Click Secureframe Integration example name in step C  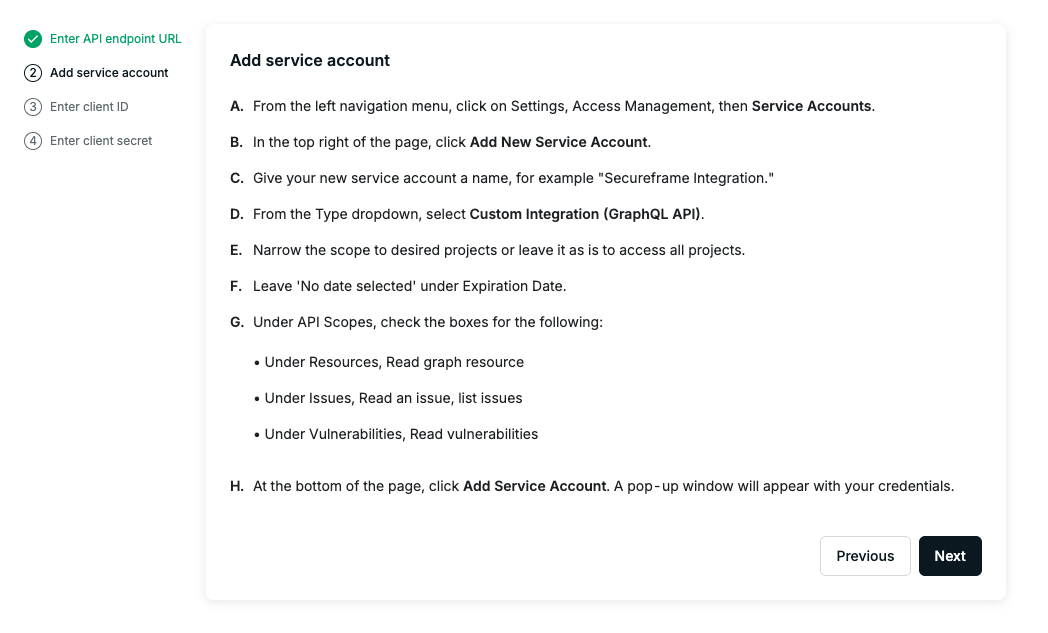coord(686,178)
